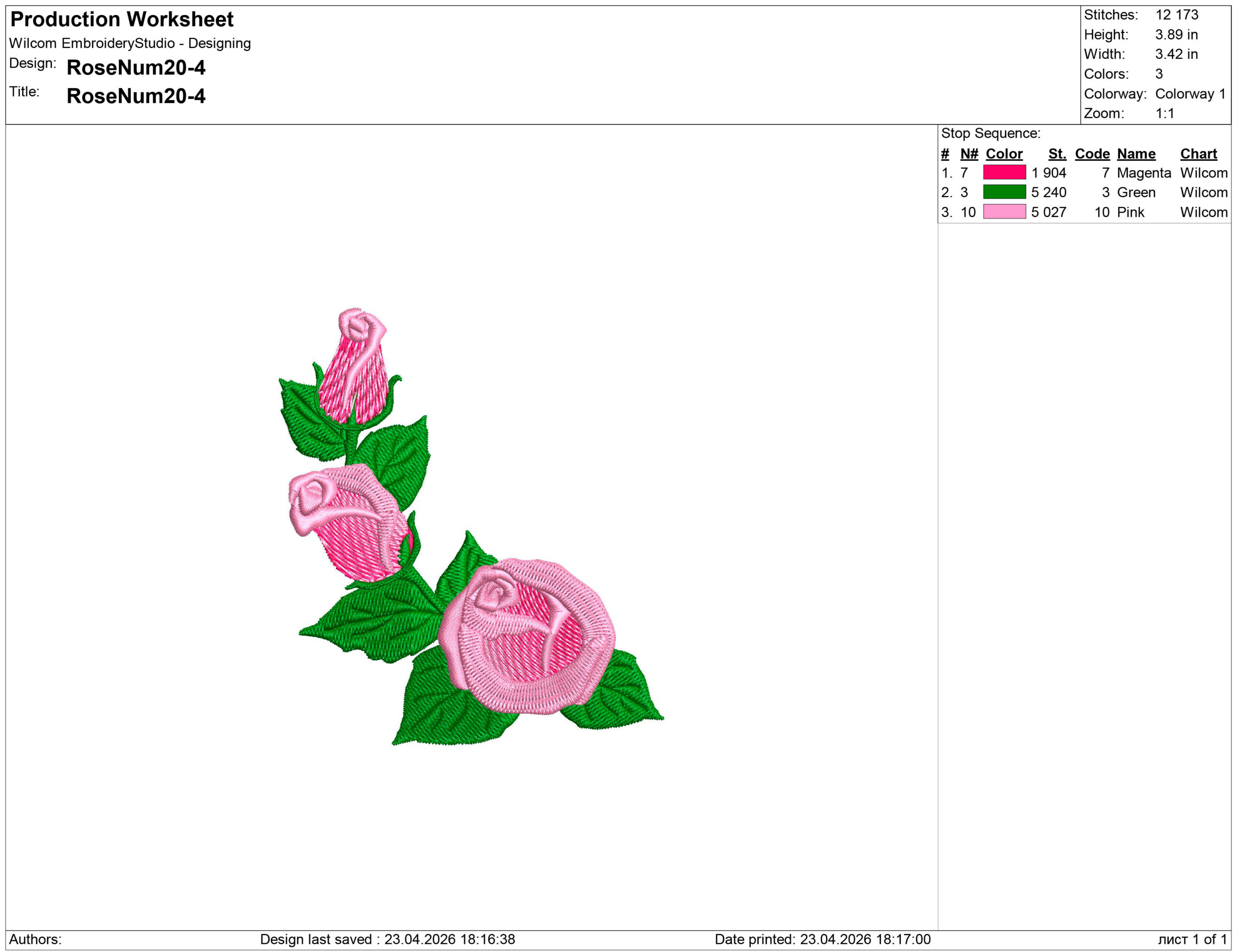Click the design name RoseNum20-4
The height and width of the screenshot is (952, 1237).
(136, 68)
